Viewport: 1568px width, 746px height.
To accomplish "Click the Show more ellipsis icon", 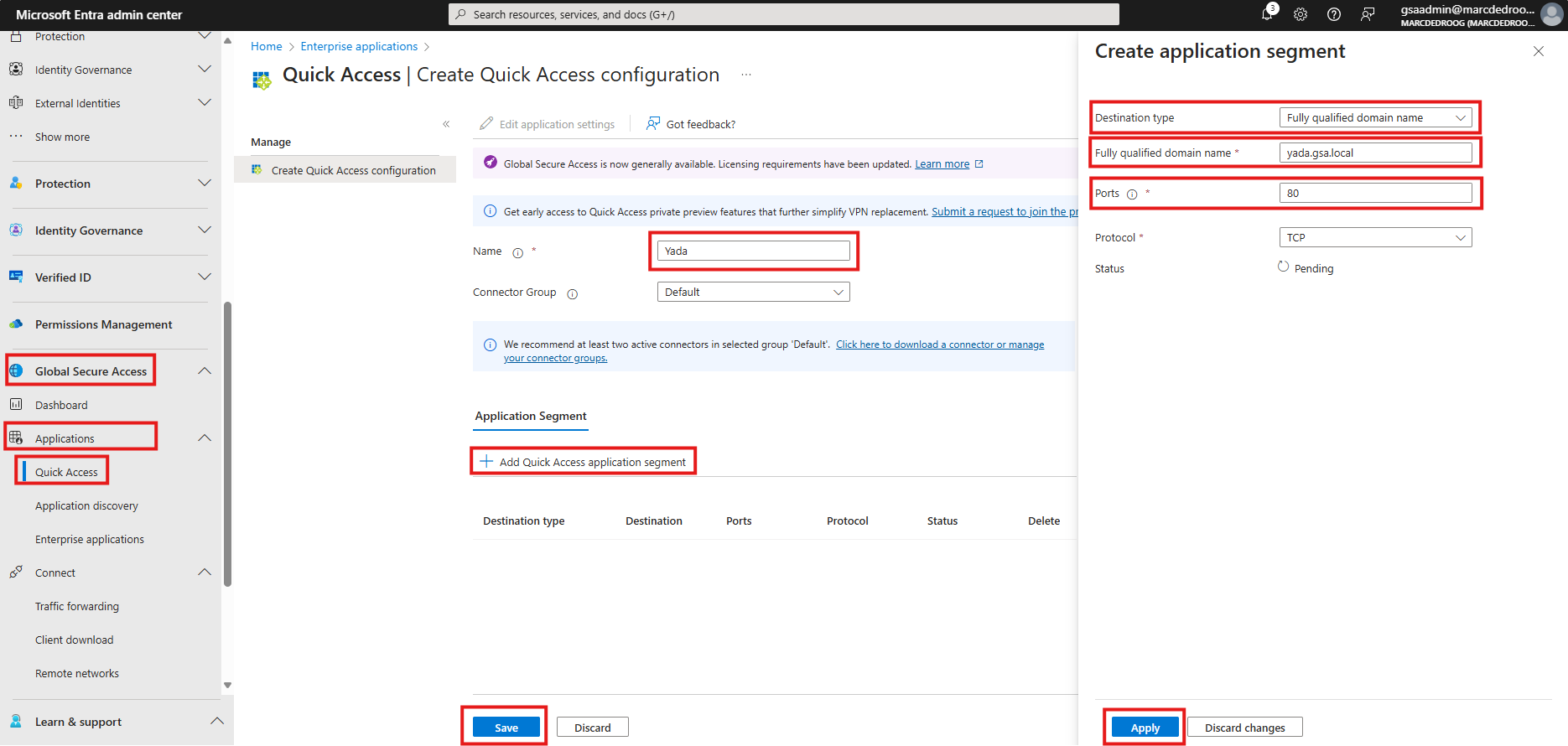I will pos(16,136).
